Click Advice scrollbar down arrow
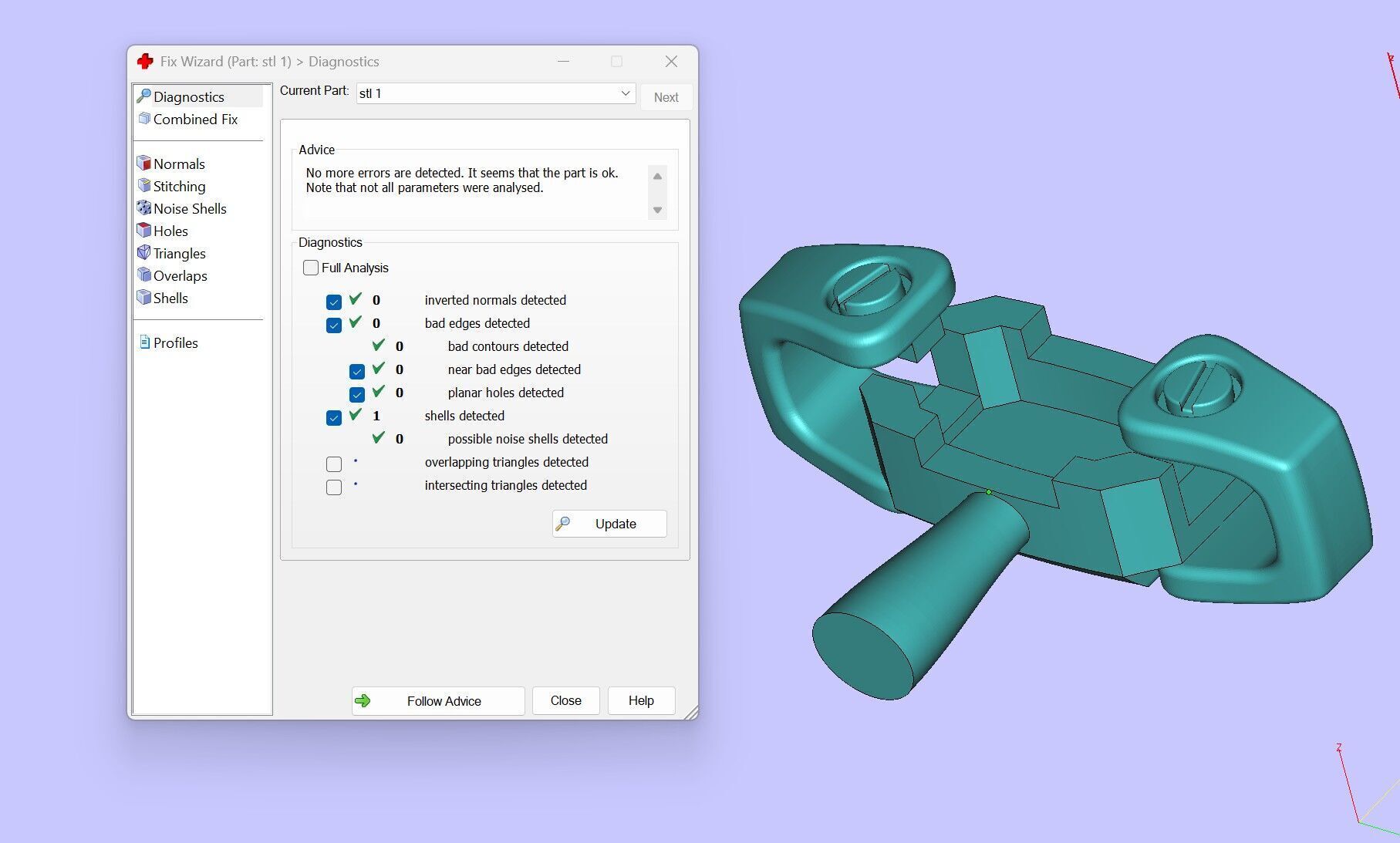Screen dimensions: 1400x843 point(657,210)
